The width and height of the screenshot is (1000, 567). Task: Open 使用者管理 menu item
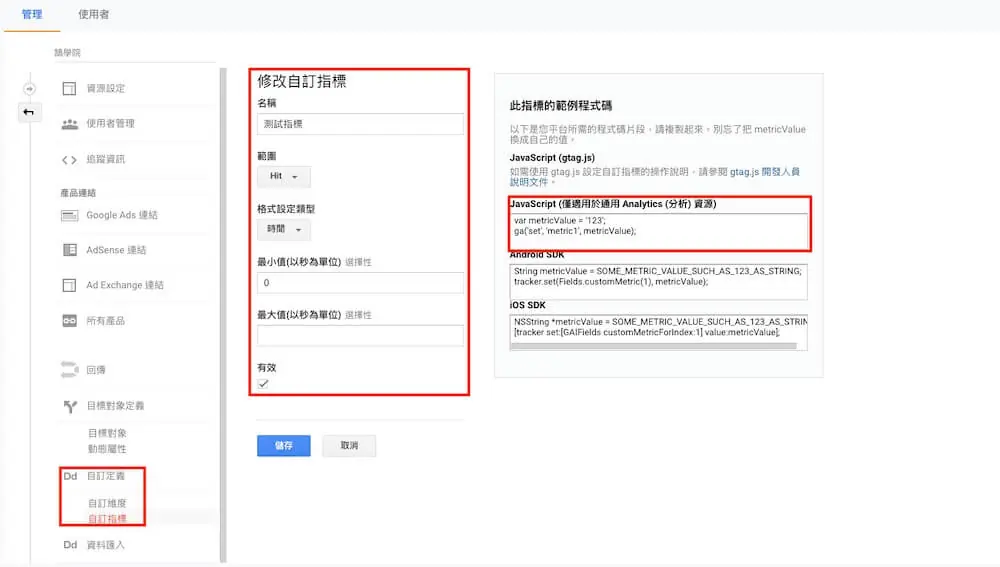110,124
